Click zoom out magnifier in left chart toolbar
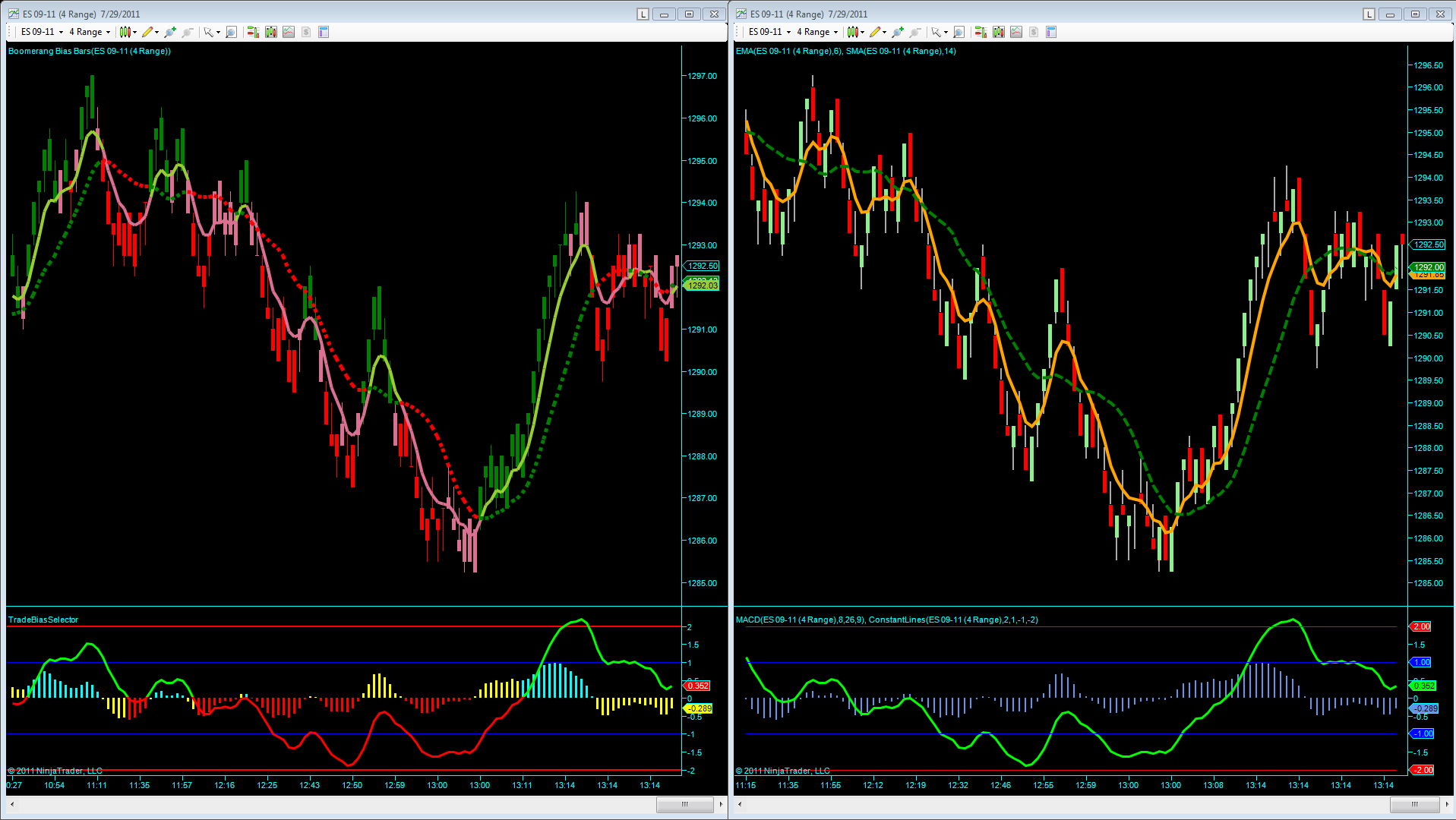Image resolution: width=1456 pixels, height=820 pixels. [188, 32]
